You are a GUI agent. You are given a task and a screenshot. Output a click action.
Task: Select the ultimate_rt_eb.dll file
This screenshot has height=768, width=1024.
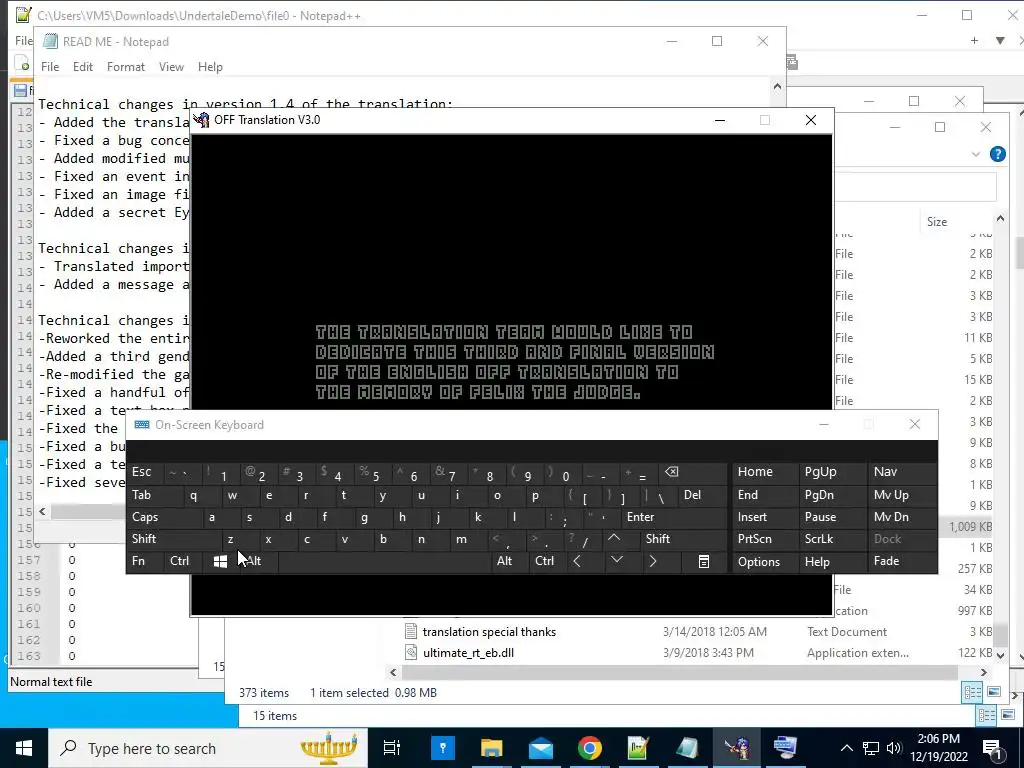point(468,652)
